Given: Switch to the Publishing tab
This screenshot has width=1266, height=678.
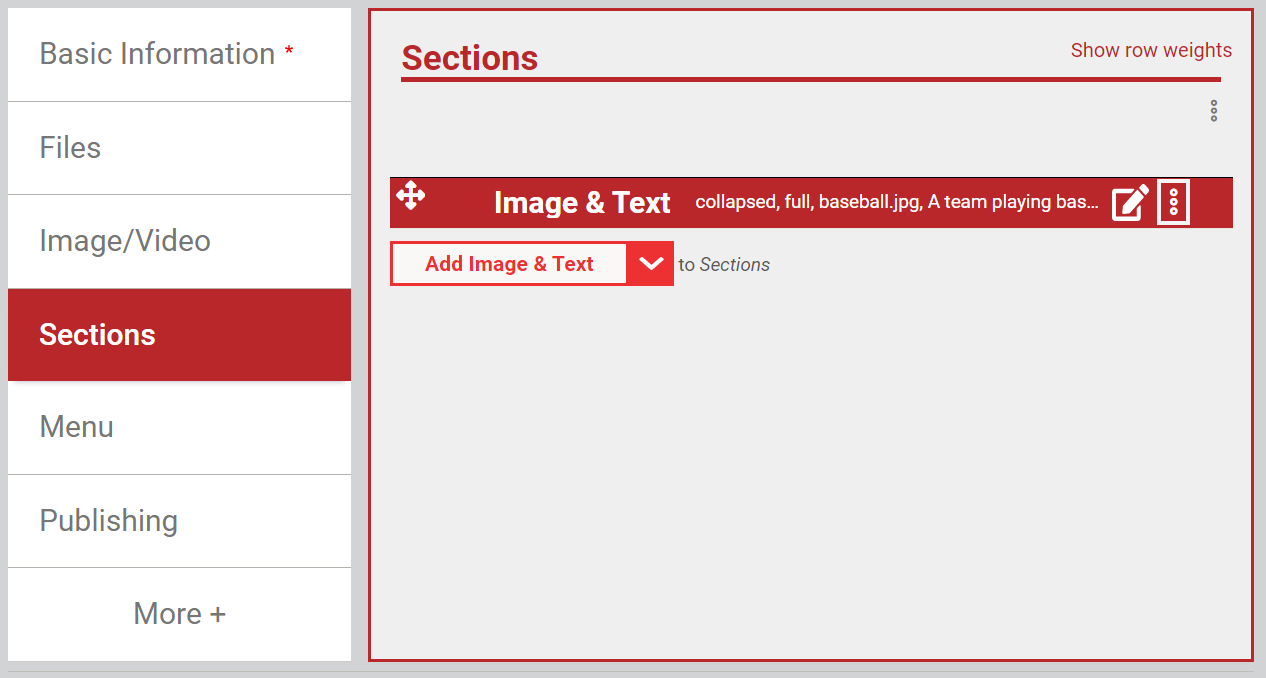Looking at the screenshot, I should pyautogui.click(x=179, y=521).
